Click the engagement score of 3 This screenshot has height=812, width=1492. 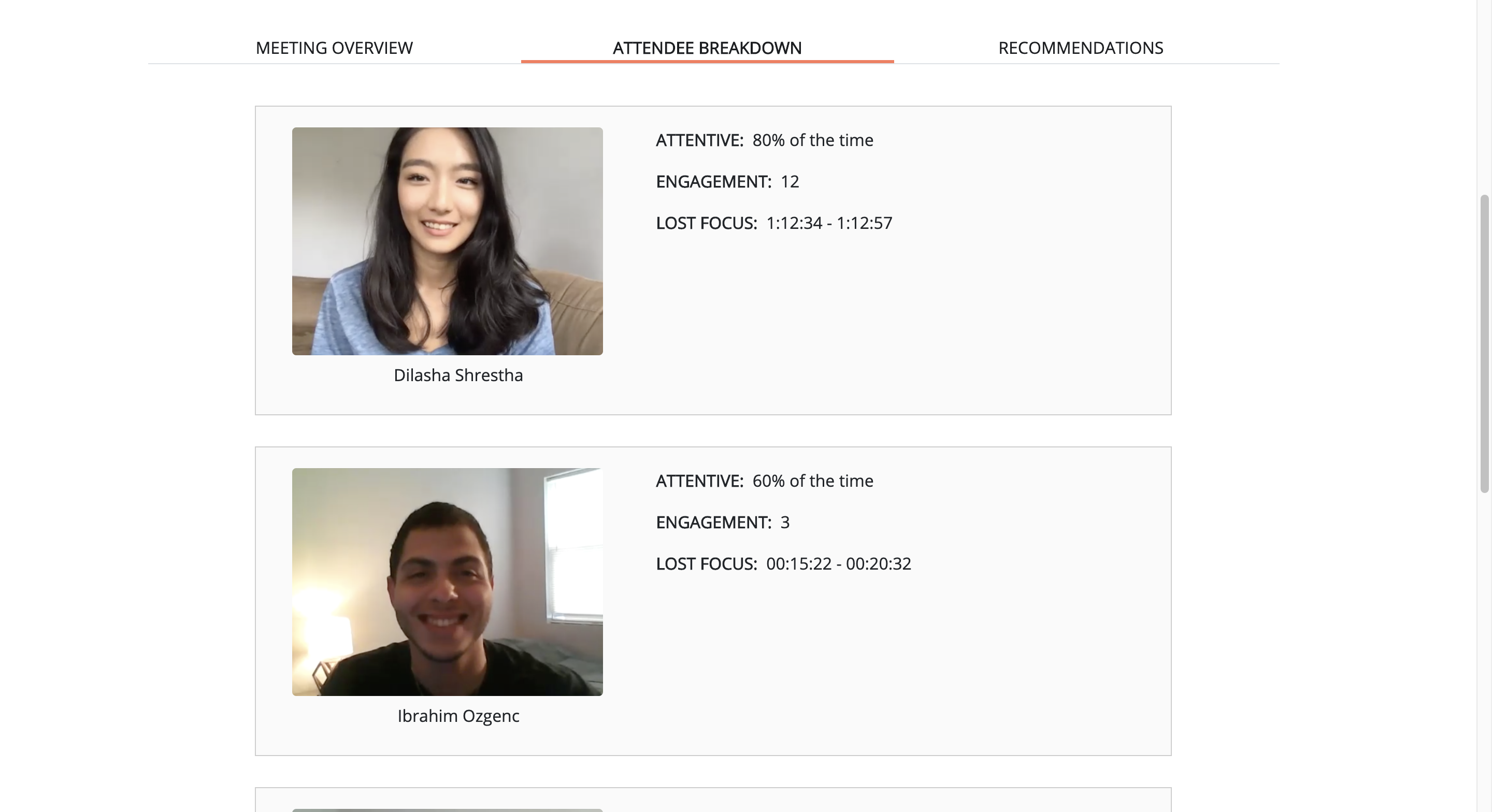(x=785, y=523)
